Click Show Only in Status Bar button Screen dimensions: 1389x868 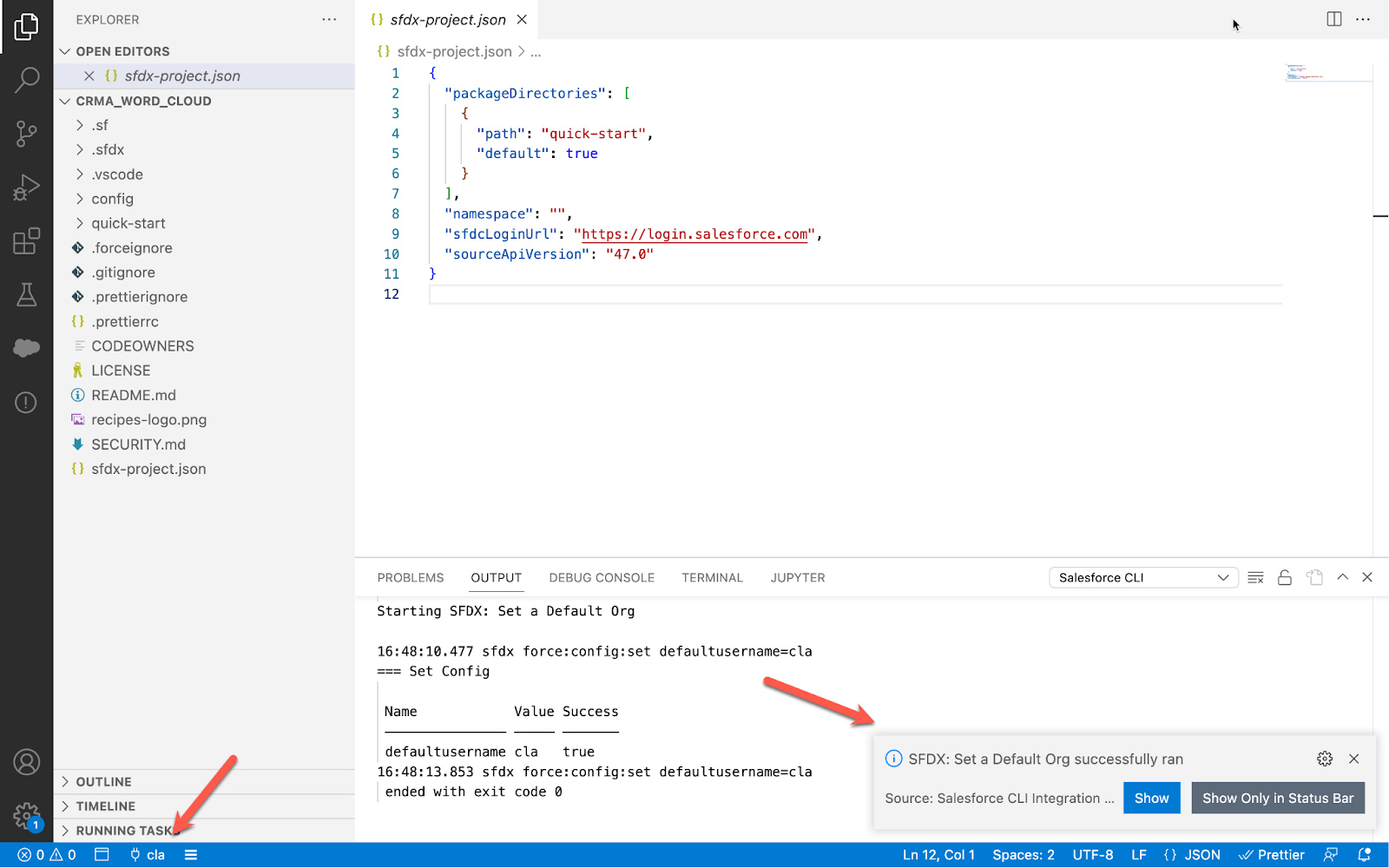pyautogui.click(x=1278, y=799)
